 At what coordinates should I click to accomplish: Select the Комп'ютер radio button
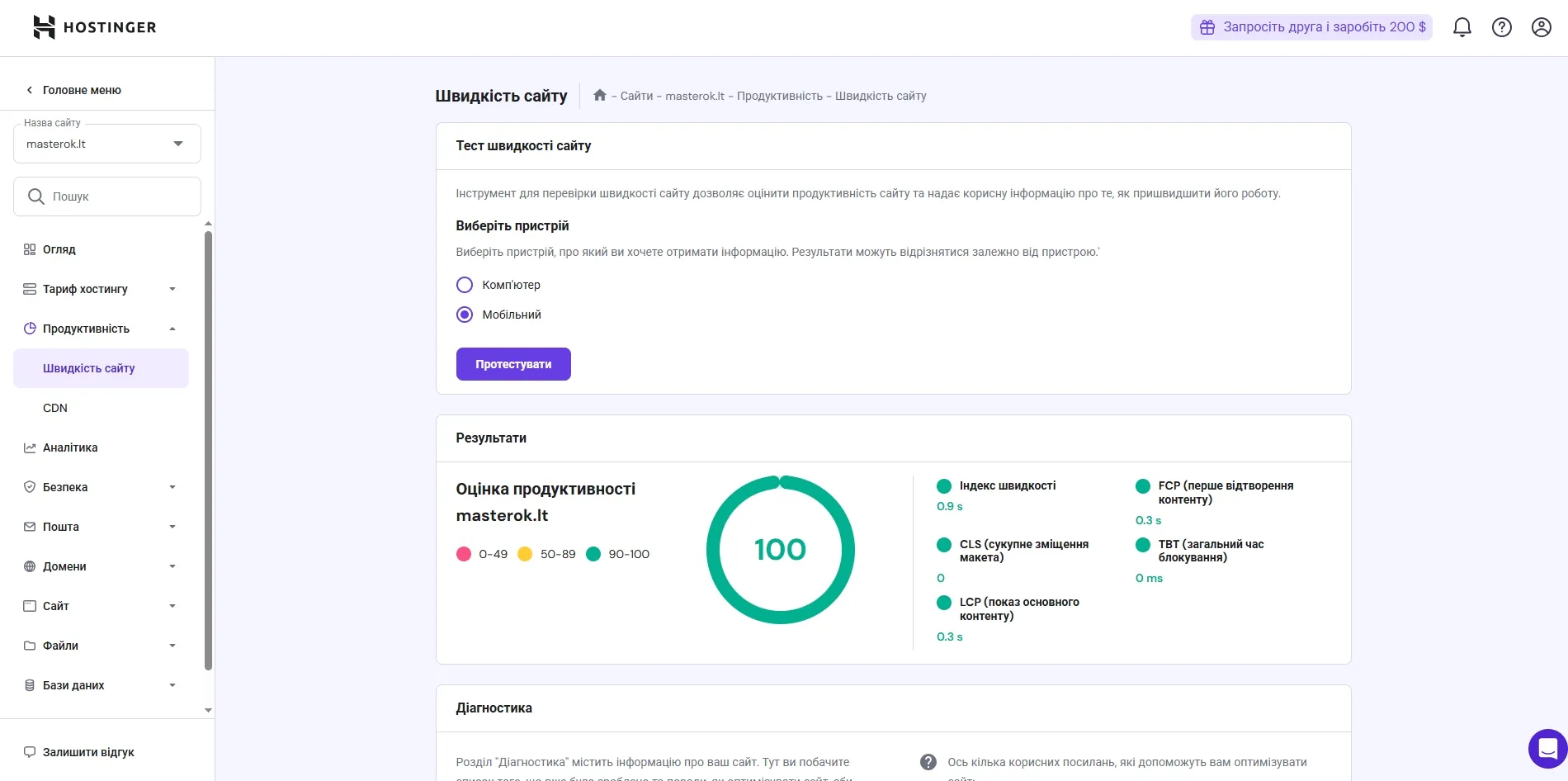465,285
